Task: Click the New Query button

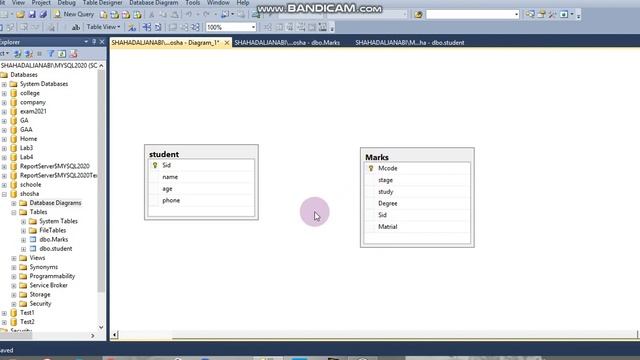Action: click(74, 14)
